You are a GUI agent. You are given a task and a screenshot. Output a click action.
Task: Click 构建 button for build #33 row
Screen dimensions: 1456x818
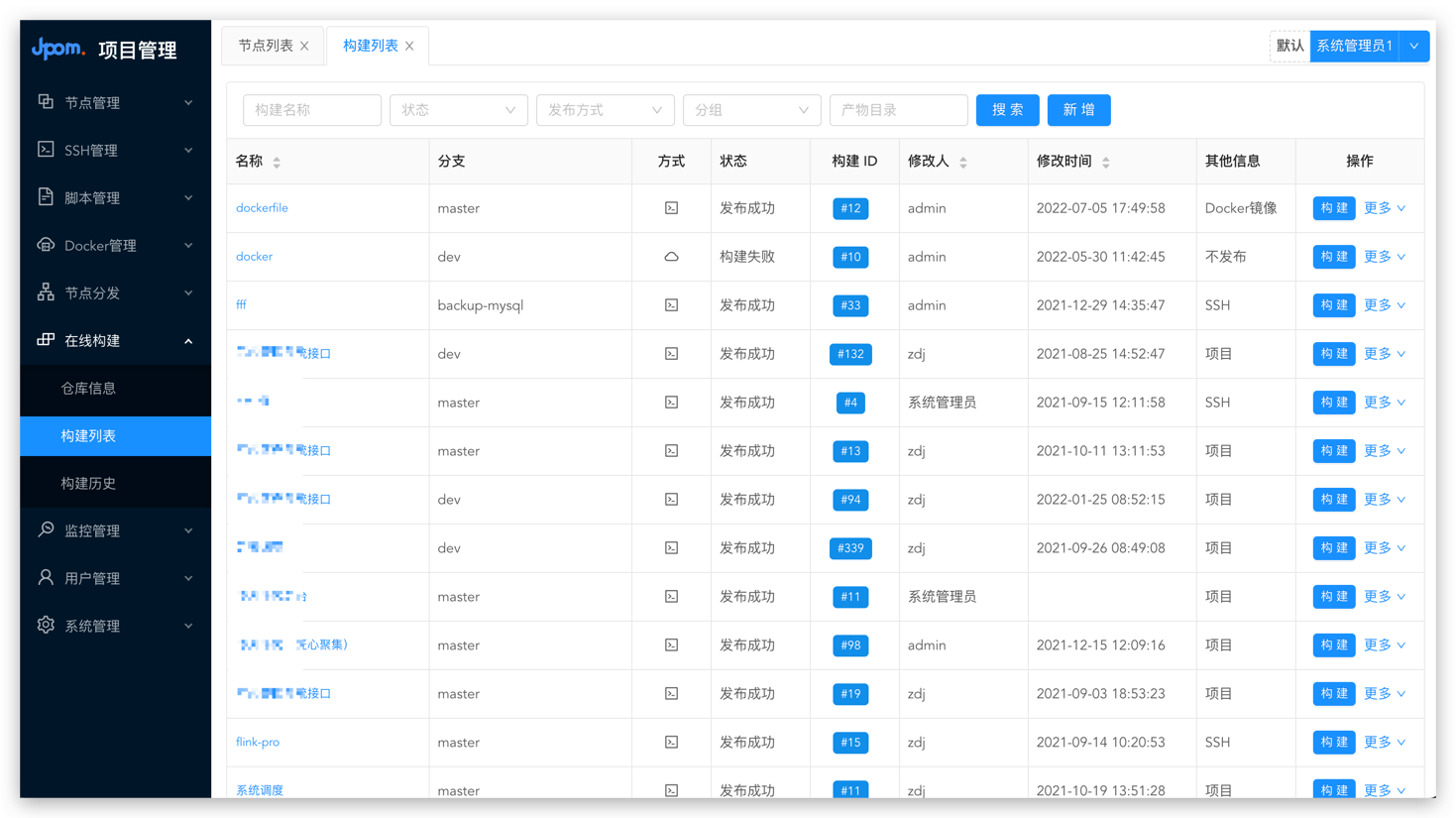click(1334, 305)
